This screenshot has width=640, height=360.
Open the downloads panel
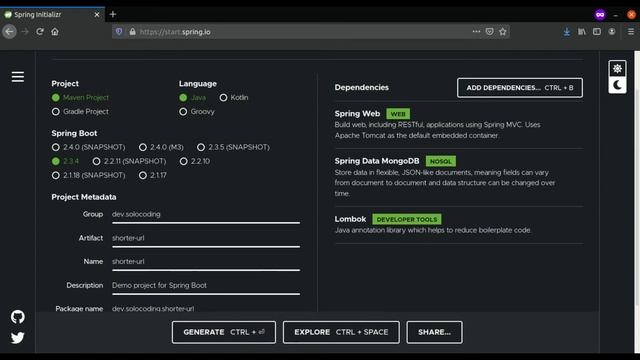coord(567,32)
